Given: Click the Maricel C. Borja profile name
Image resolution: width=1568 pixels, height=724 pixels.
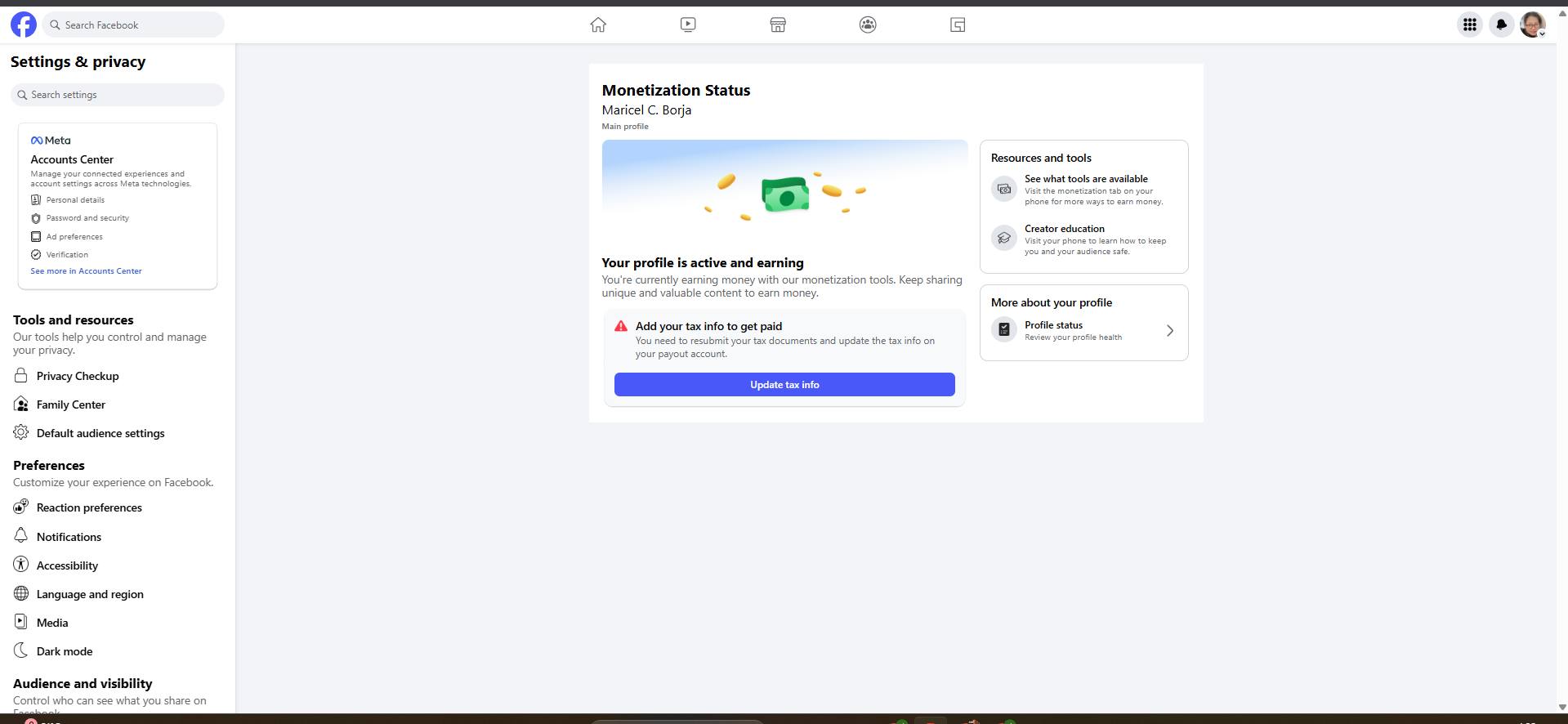Looking at the screenshot, I should pos(646,110).
